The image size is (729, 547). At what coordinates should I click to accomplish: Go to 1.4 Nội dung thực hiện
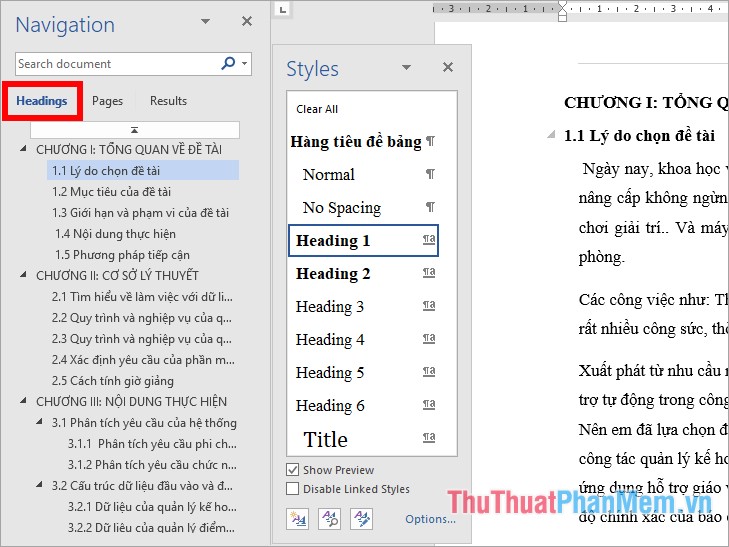click(x=115, y=234)
